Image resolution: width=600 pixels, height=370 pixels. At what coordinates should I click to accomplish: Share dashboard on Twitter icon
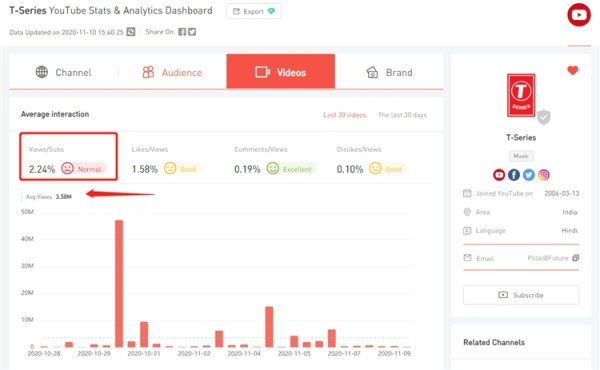click(192, 32)
